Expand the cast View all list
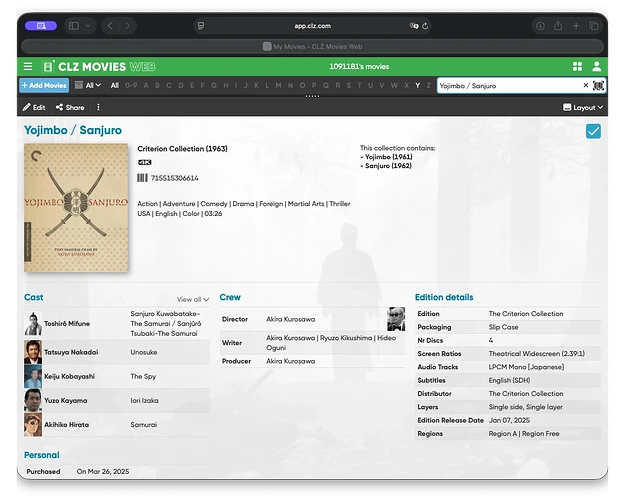The width and height of the screenshot is (625, 500). coord(193,299)
